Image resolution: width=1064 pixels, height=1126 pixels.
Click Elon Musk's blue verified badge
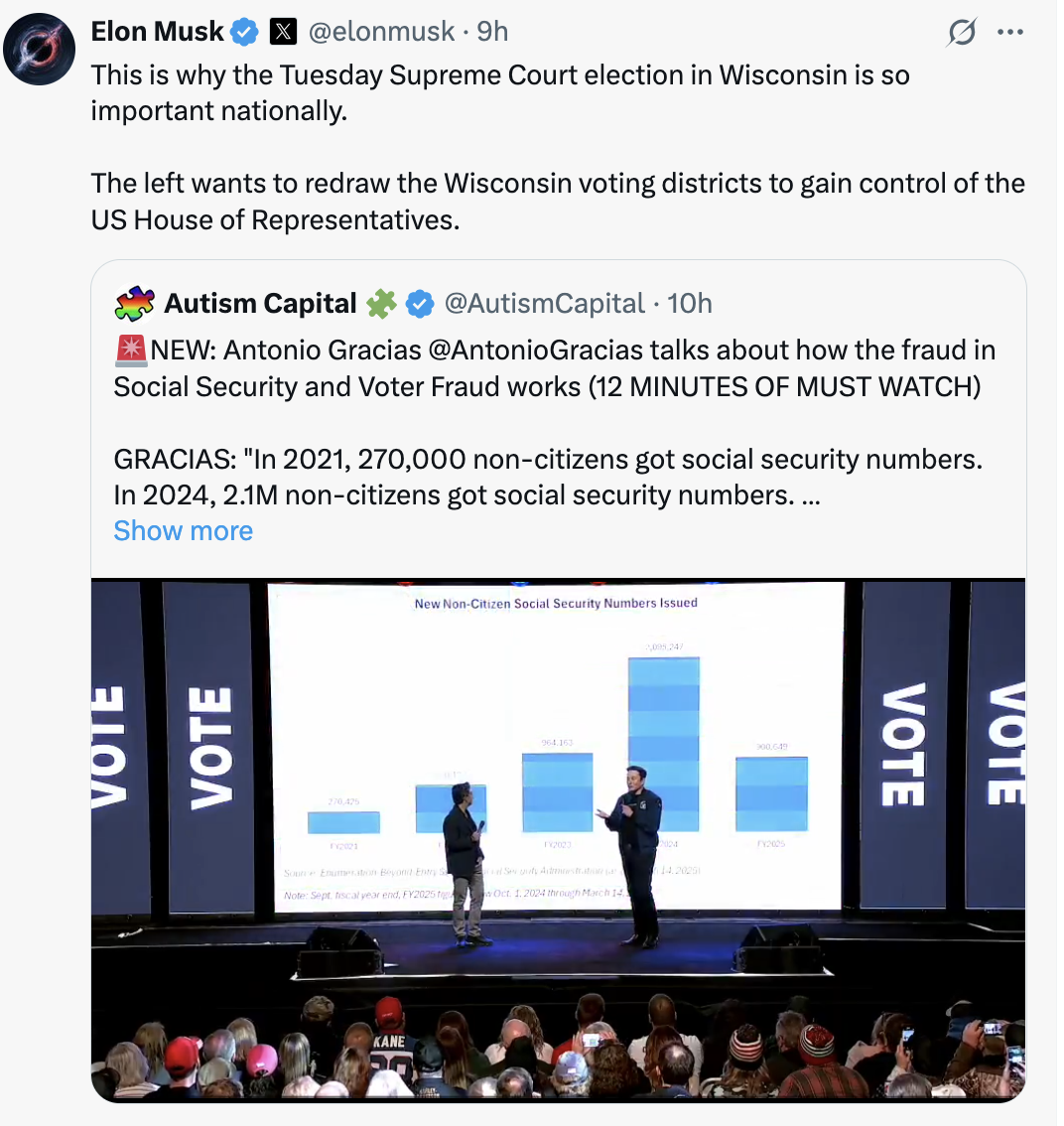pos(244,32)
